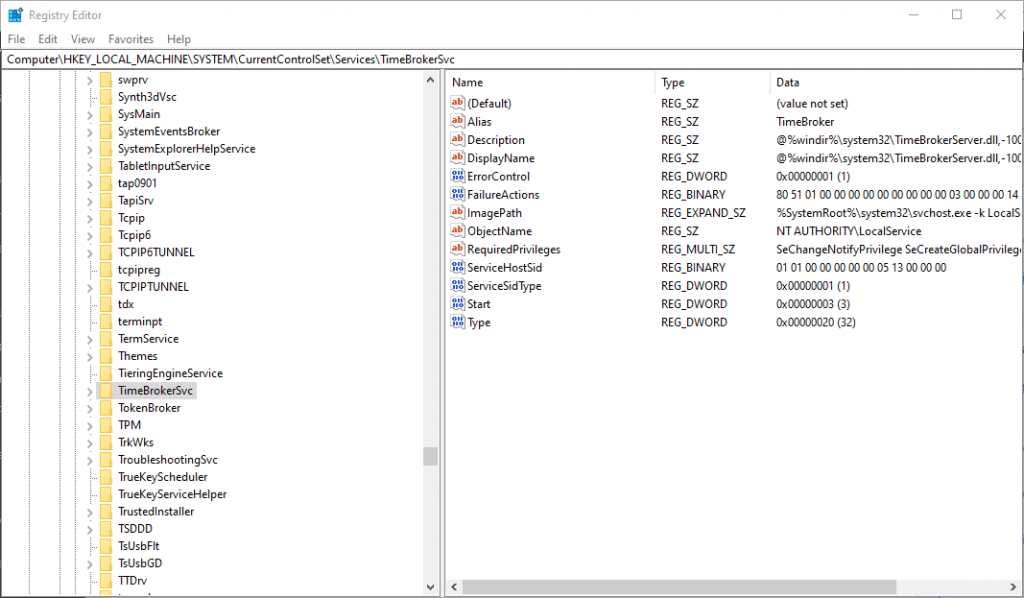Viewport: 1024px width, 598px height.
Task: Click the binary icon next to ServiceHostSid
Action: click(x=457, y=267)
